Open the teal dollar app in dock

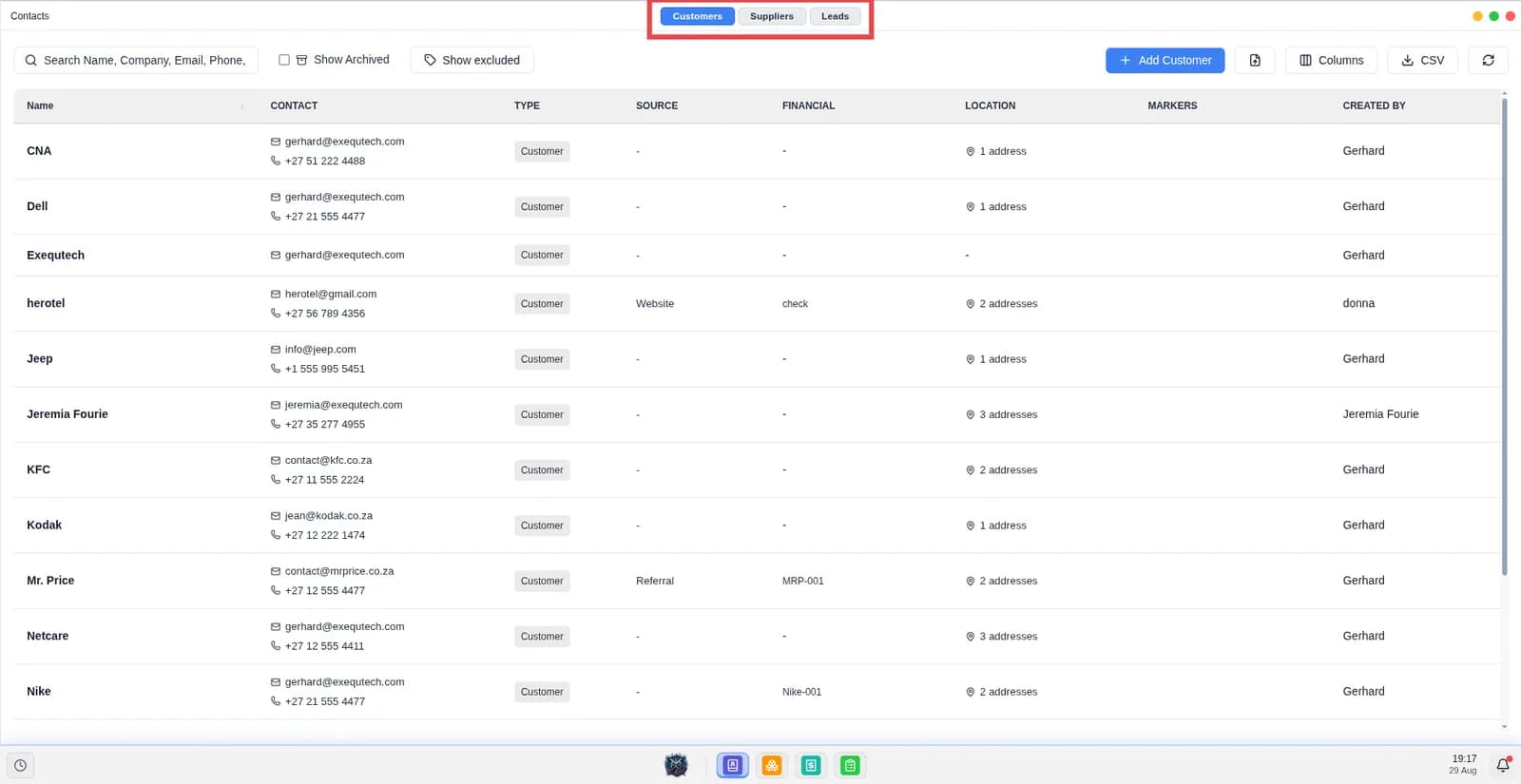[x=811, y=765]
